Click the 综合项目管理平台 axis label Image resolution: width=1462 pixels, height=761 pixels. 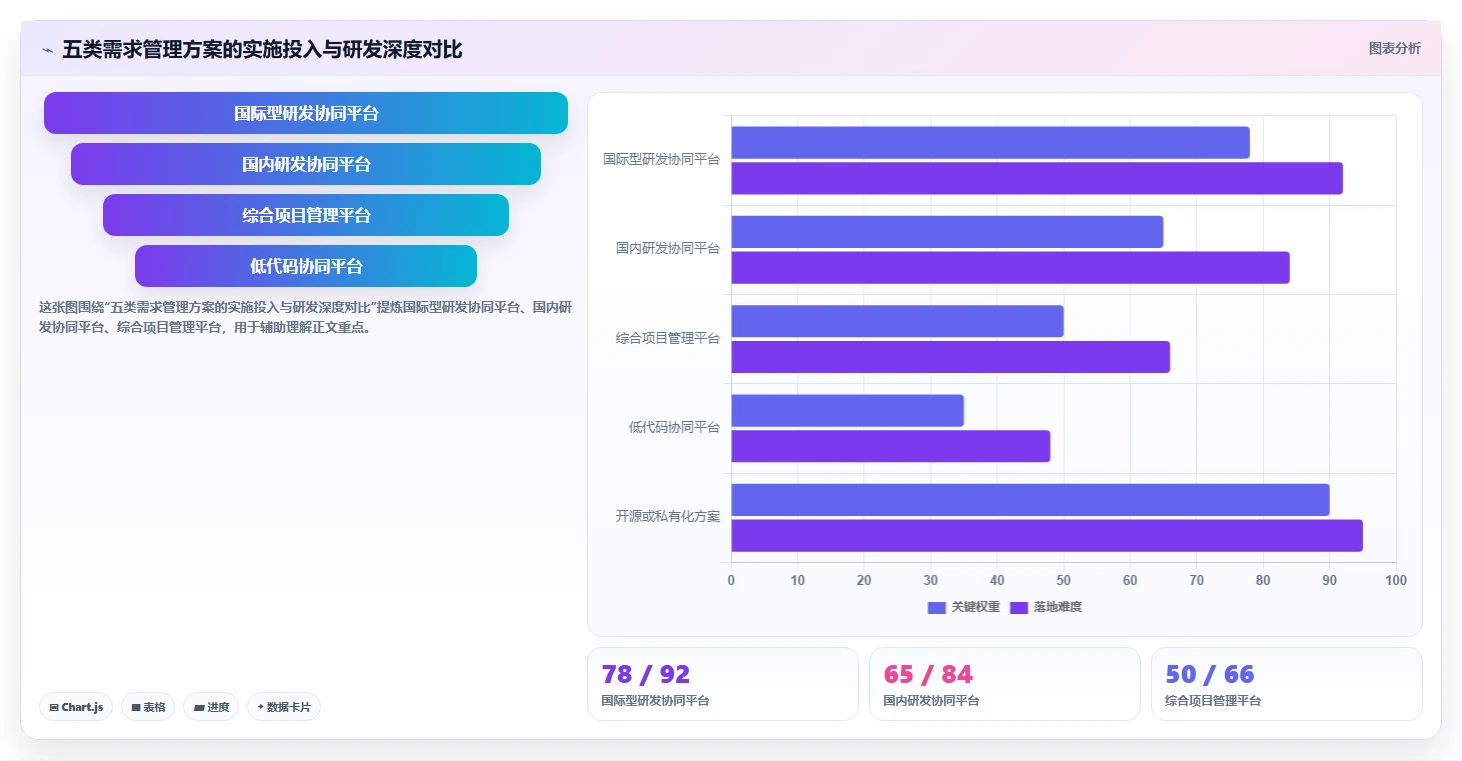(x=668, y=338)
